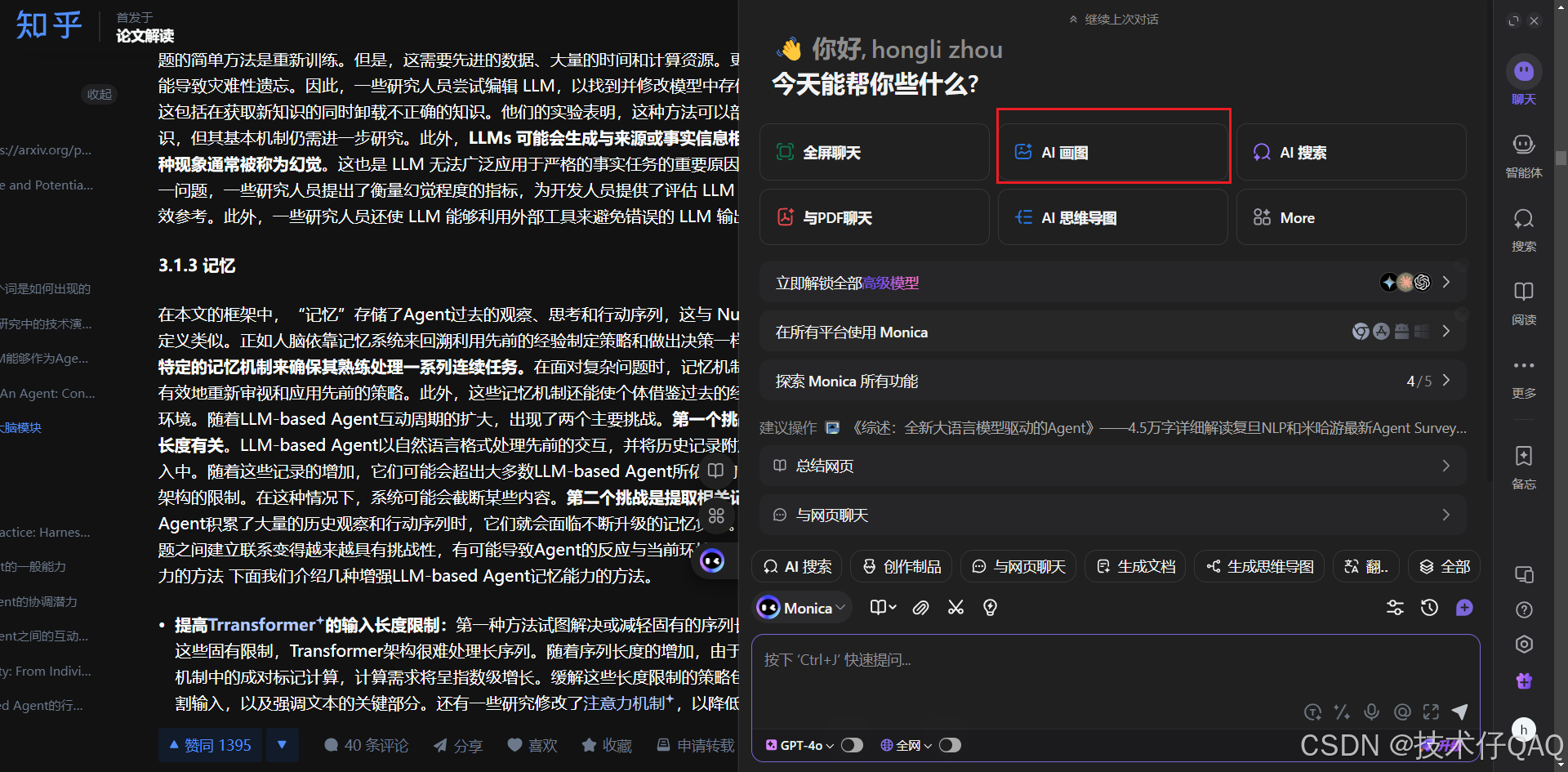This screenshot has height=772, width=1568.
Task: Open the 总结网页 suggestion
Action: click(1113, 466)
